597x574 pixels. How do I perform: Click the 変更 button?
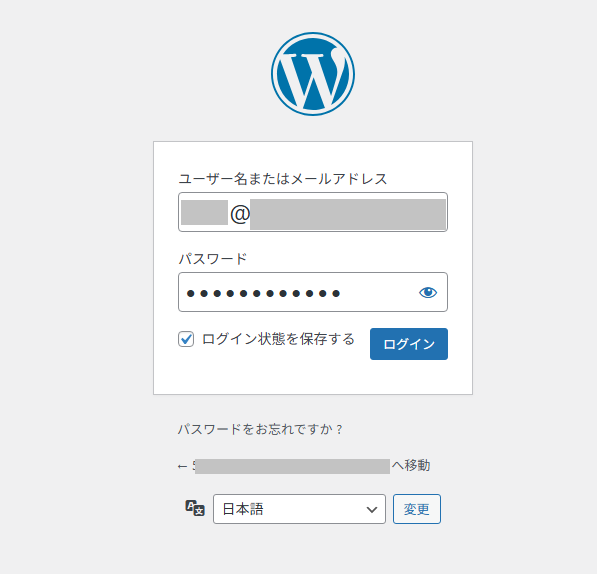[417, 509]
